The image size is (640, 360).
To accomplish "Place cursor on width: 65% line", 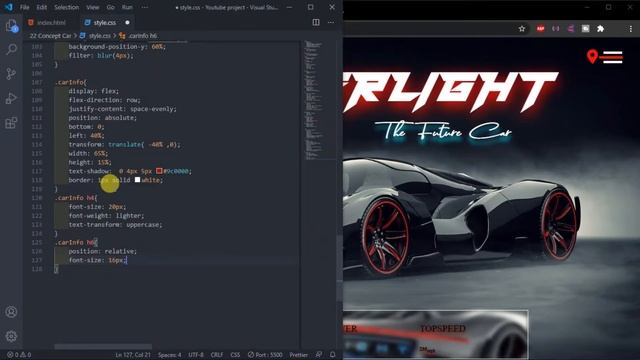I will click(x=88, y=153).
